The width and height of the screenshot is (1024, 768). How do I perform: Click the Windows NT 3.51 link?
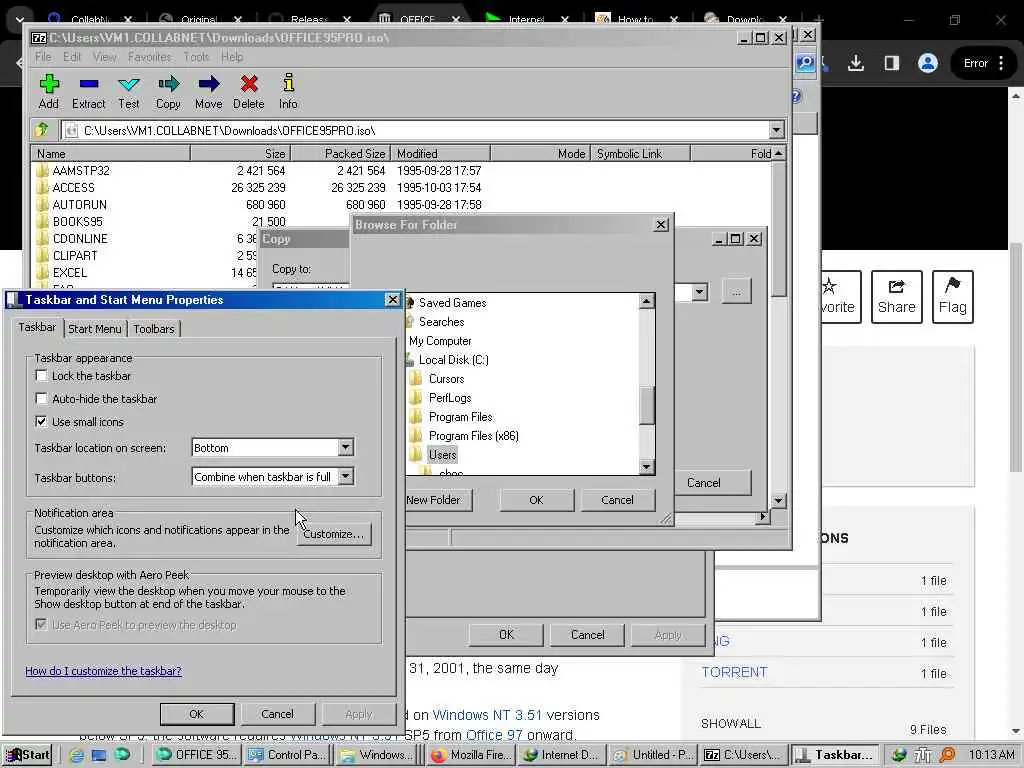click(487, 715)
